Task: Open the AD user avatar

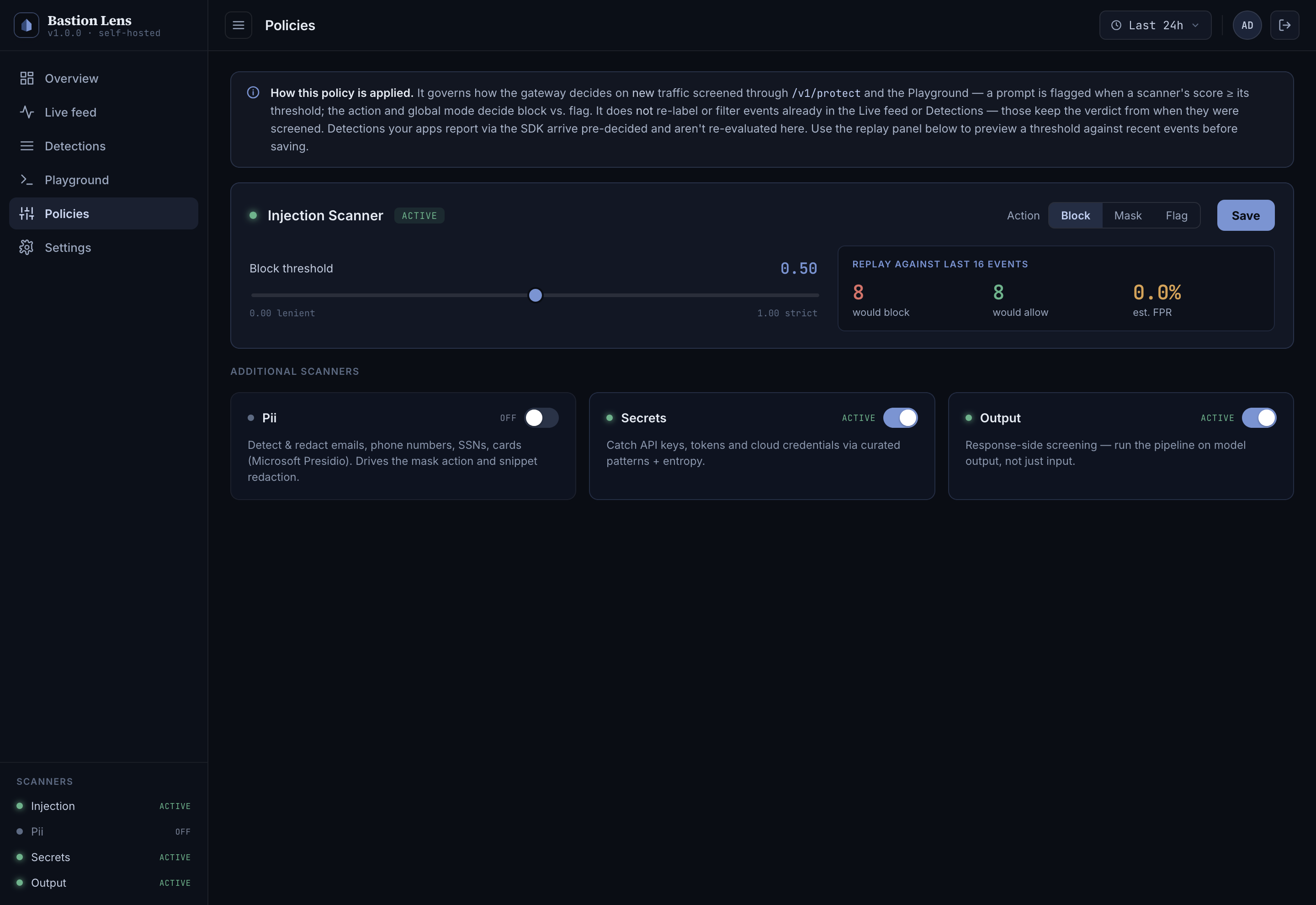Action: point(1247,25)
